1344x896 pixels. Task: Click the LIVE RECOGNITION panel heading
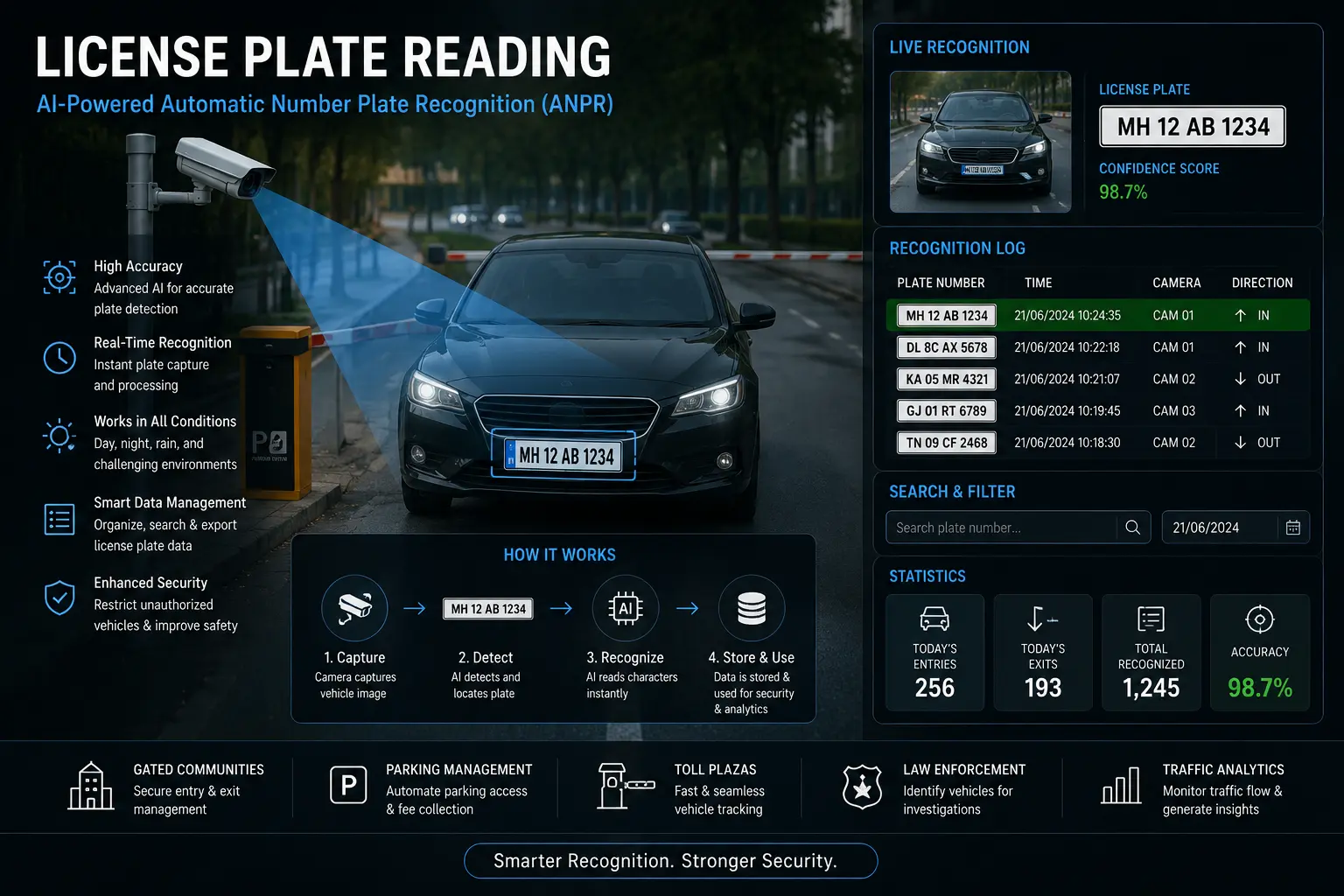[x=959, y=47]
